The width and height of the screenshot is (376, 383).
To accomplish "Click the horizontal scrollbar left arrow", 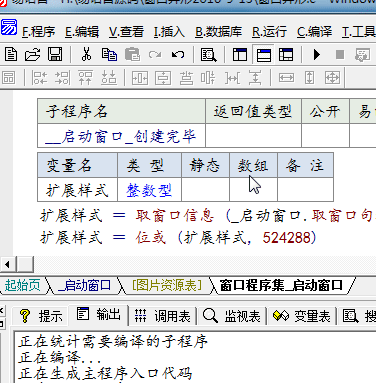I will tap(7, 265).
